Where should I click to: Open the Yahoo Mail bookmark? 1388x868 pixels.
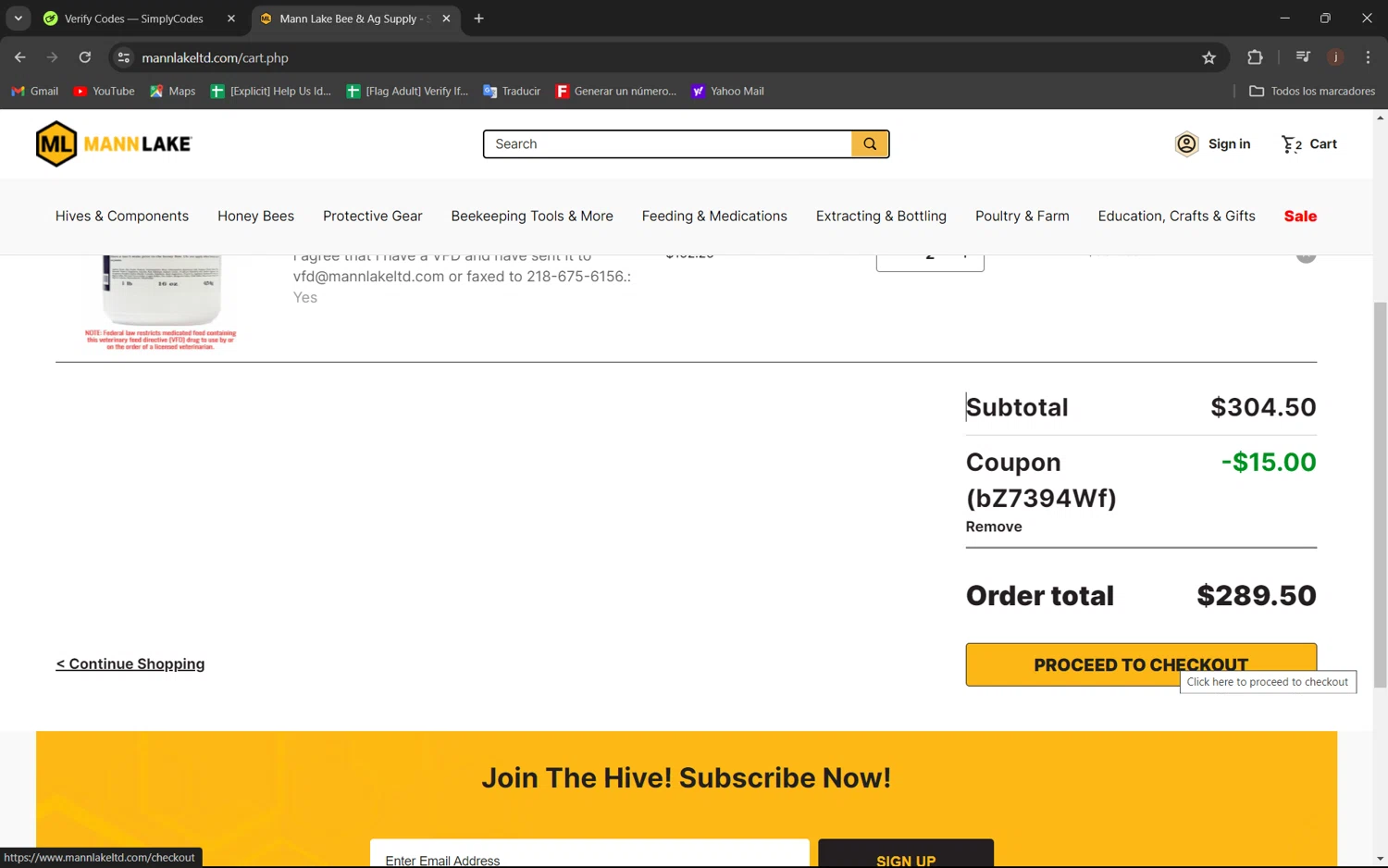pos(727,91)
